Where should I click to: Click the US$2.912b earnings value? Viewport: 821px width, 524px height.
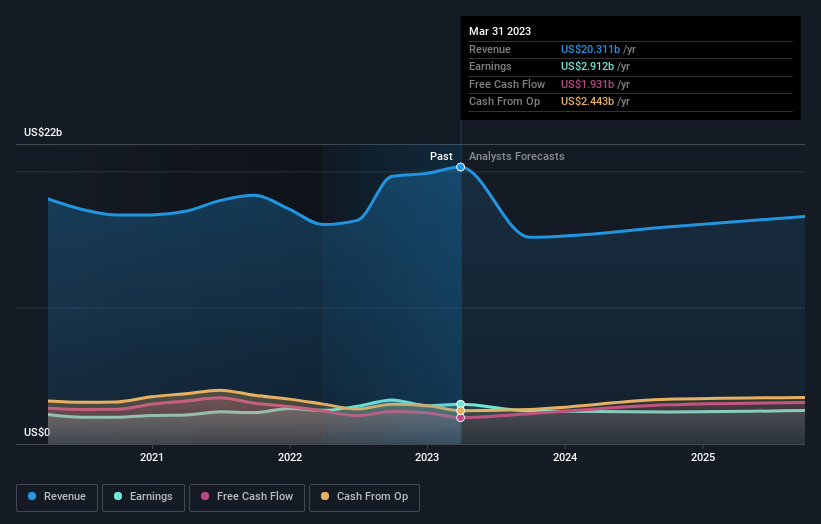coord(587,66)
